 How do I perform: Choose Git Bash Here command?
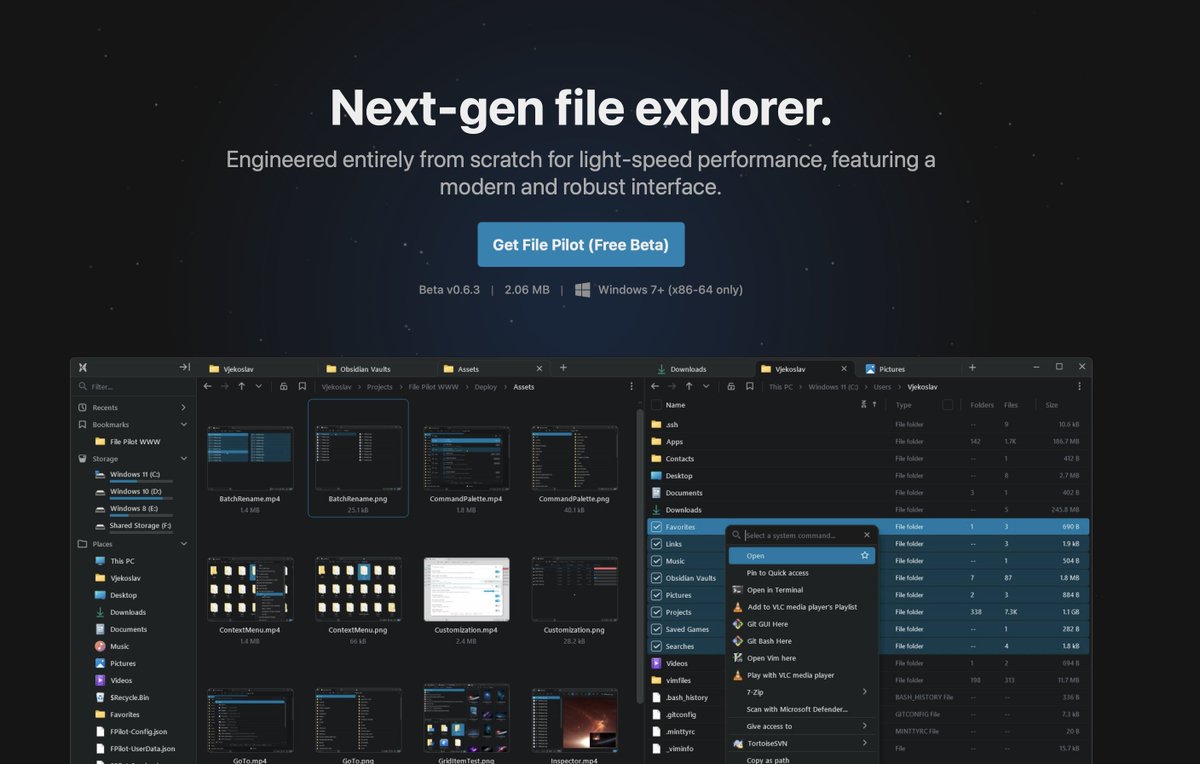802,641
